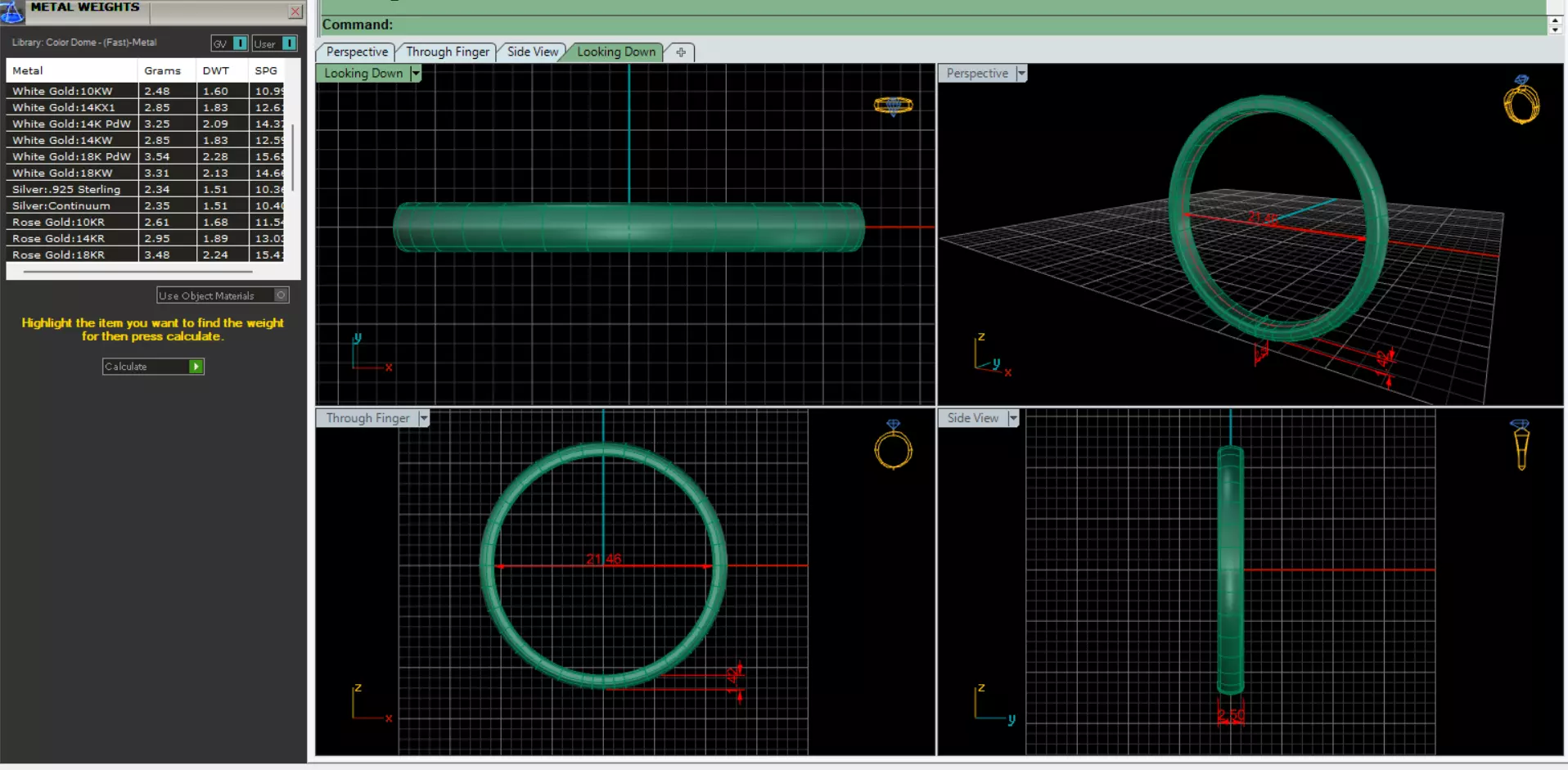This screenshot has height=770, width=1568.
Task: Close the Metal Weights panel
Action: [295, 11]
